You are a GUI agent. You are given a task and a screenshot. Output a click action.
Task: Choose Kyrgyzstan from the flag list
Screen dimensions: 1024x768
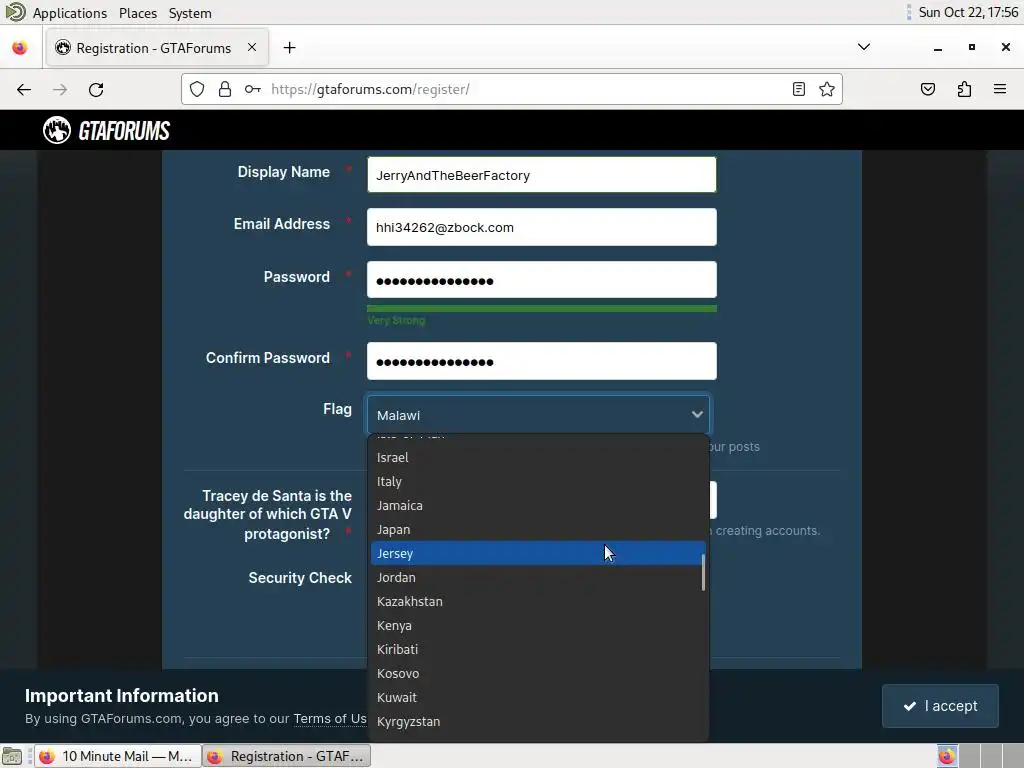coord(538,722)
